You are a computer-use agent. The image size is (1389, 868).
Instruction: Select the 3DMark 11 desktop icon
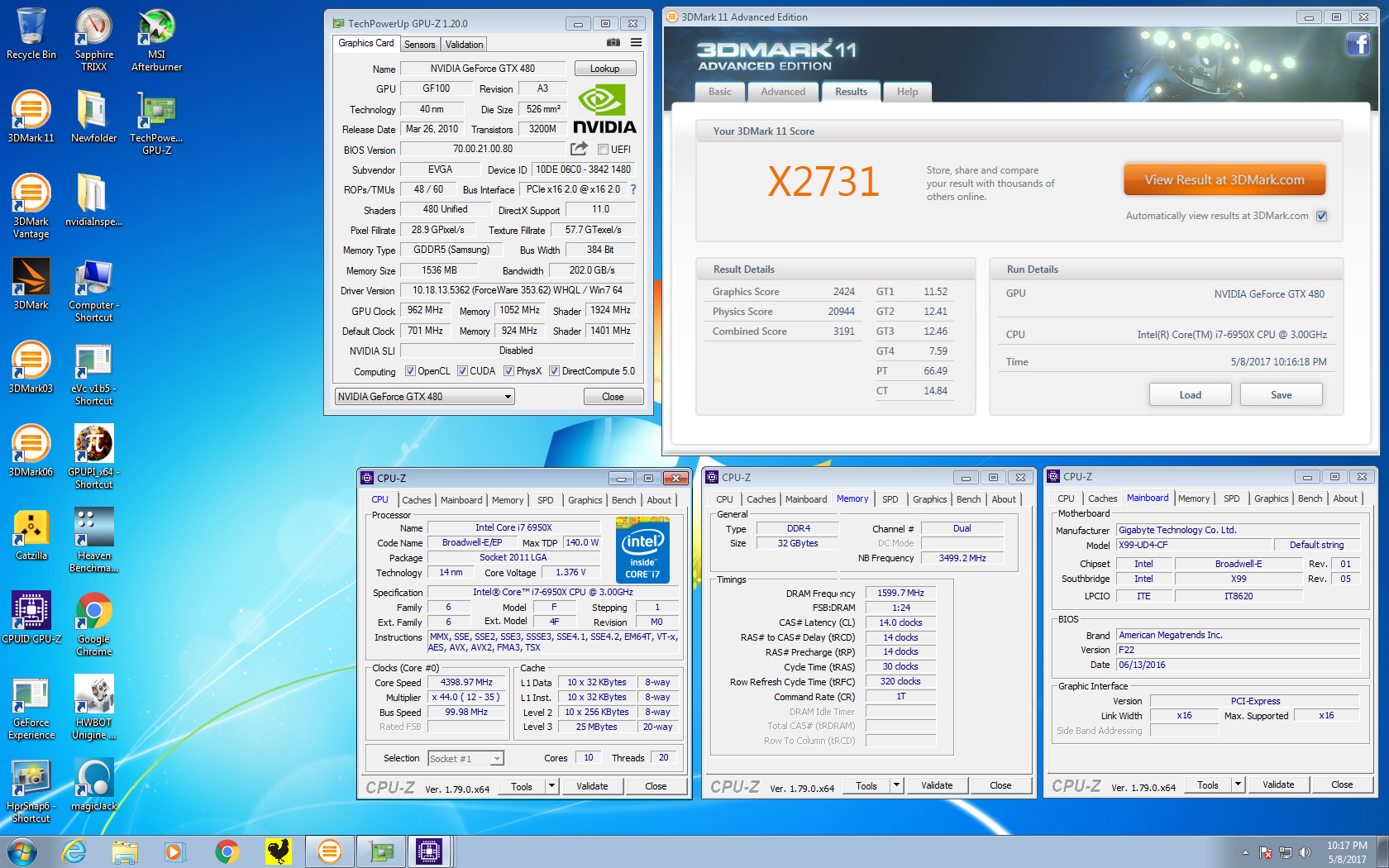pyautogui.click(x=31, y=117)
